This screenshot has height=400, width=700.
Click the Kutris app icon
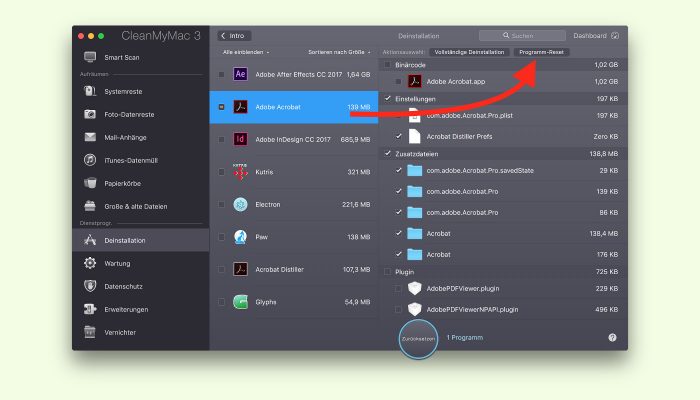[x=240, y=172]
